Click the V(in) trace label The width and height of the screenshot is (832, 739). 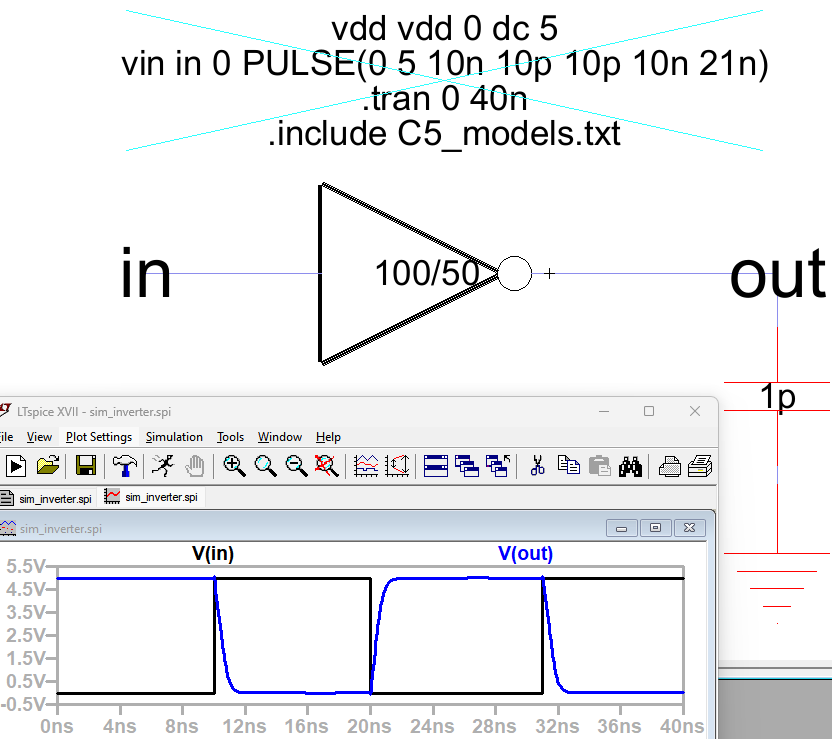tap(213, 554)
